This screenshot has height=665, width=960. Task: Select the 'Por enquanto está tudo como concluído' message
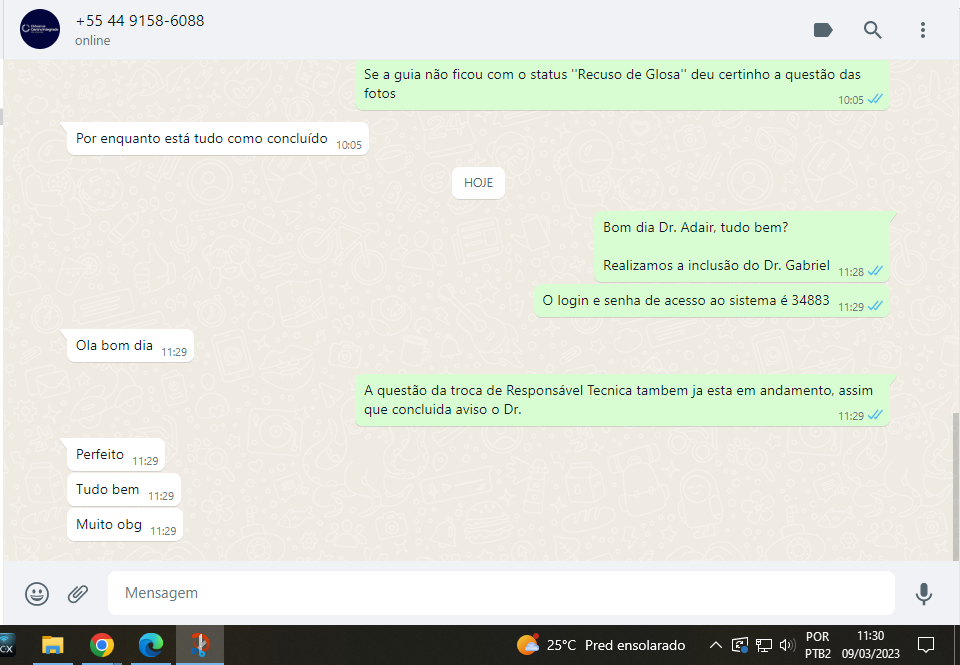[217, 138]
